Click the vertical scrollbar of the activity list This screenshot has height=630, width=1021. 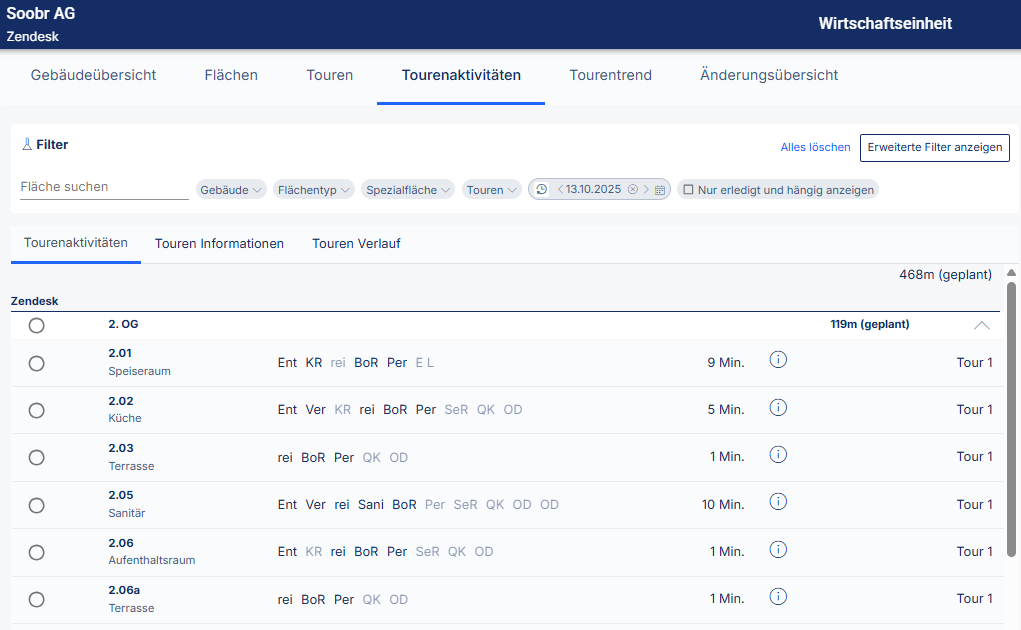[1011, 420]
